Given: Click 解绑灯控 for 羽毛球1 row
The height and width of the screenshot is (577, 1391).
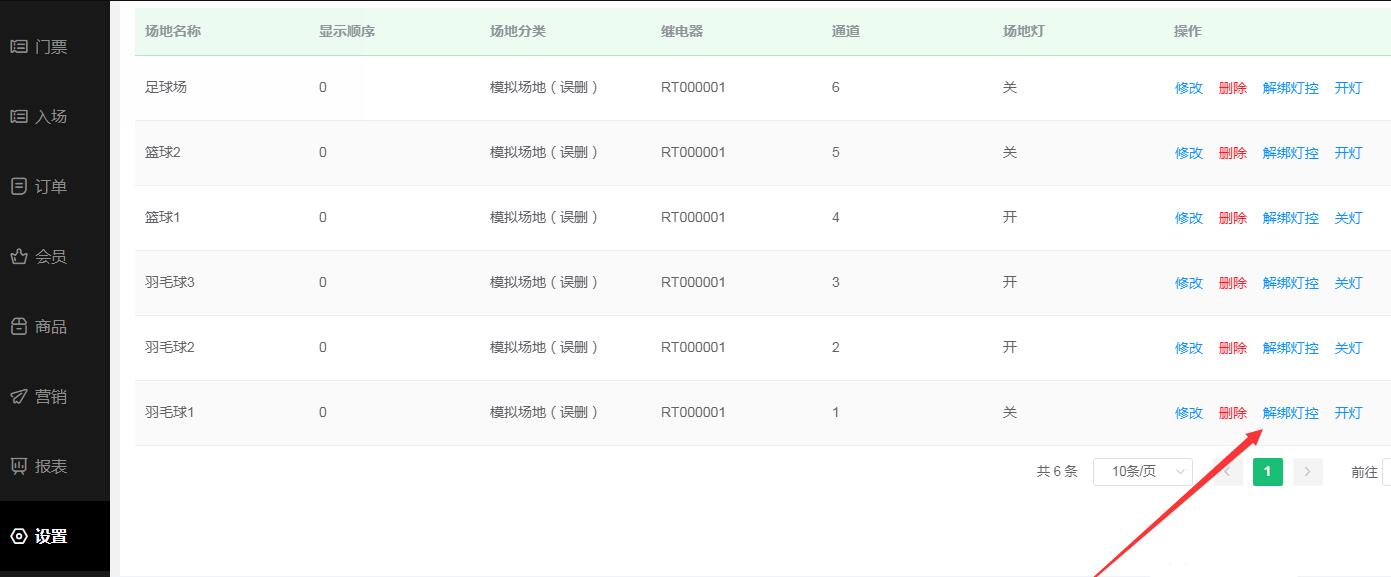Looking at the screenshot, I should pyautogui.click(x=1290, y=413).
